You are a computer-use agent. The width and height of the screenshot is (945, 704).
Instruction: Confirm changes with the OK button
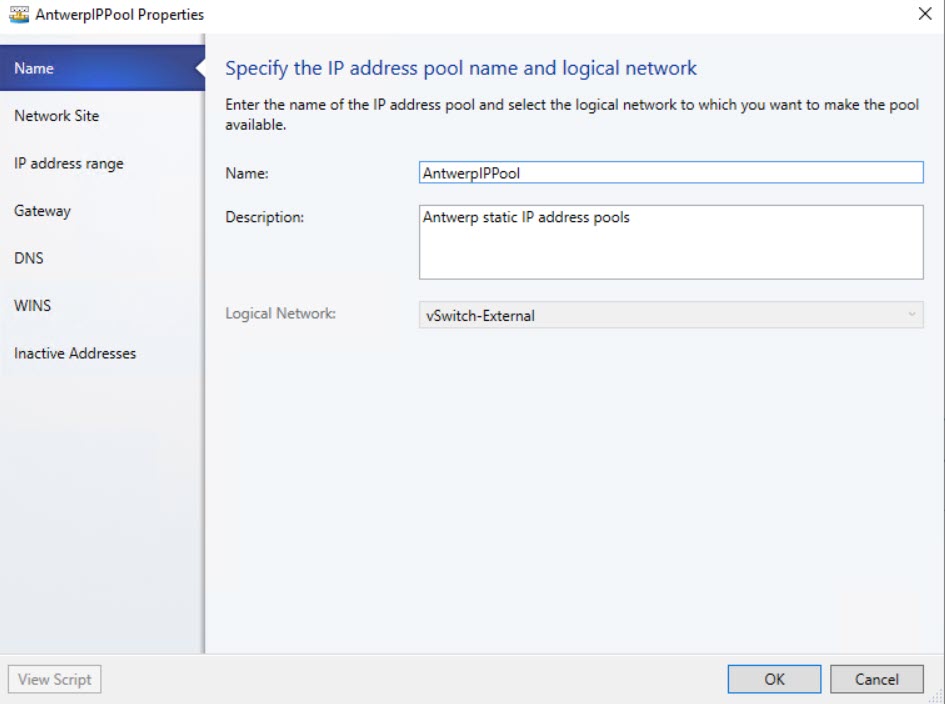tap(774, 679)
